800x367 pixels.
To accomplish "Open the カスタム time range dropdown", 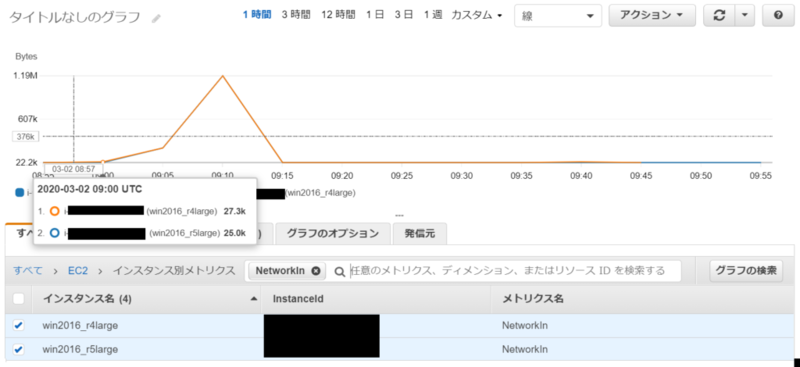I will (x=477, y=15).
